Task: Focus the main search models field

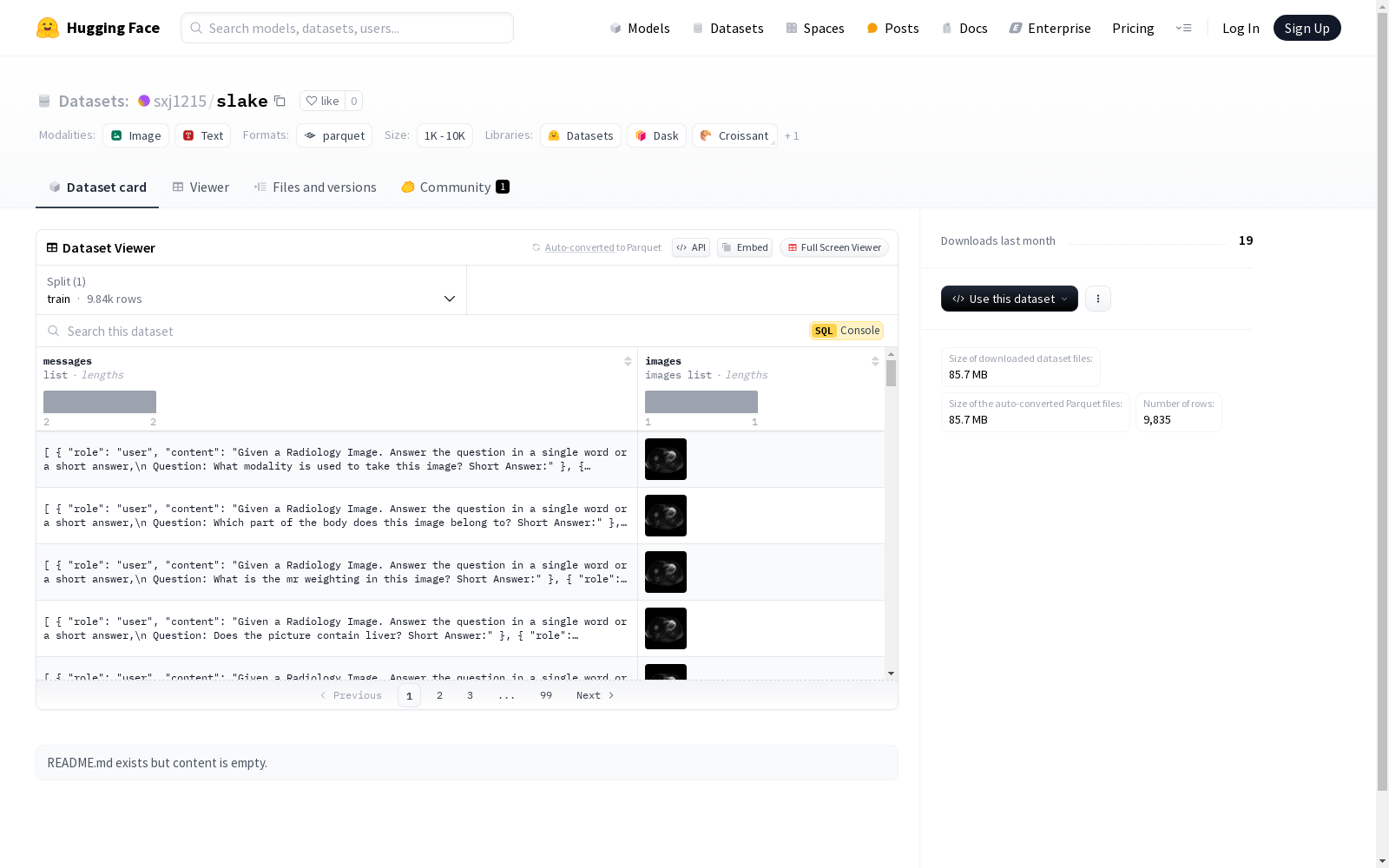Action: click(x=347, y=28)
